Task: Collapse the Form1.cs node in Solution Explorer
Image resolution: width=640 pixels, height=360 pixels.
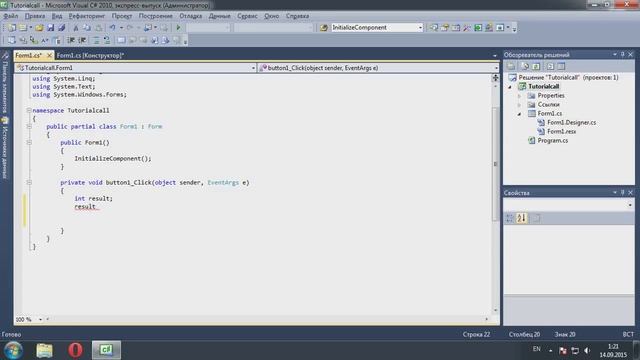Action: 520,114
